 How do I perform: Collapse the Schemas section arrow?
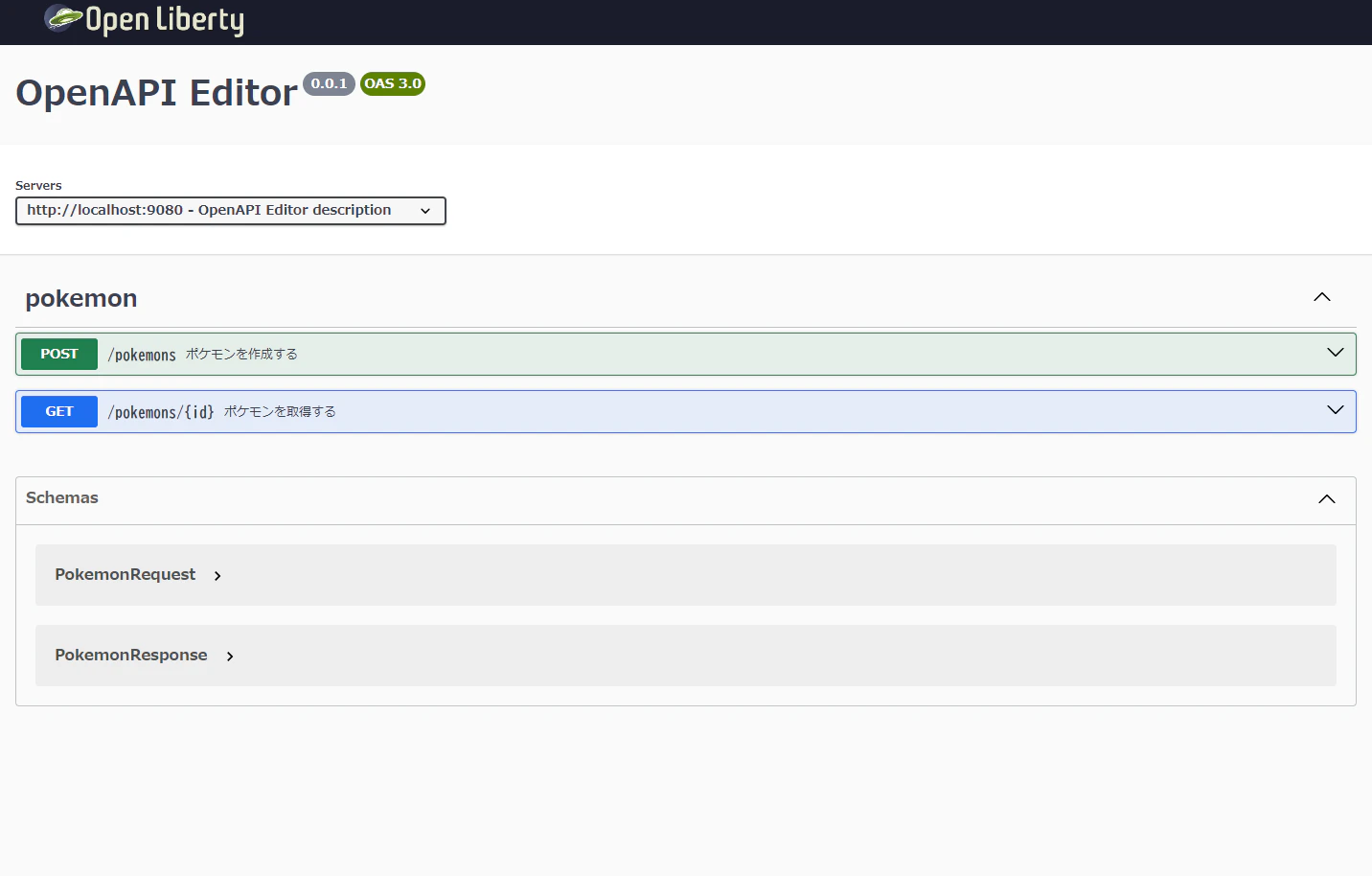click(1327, 499)
